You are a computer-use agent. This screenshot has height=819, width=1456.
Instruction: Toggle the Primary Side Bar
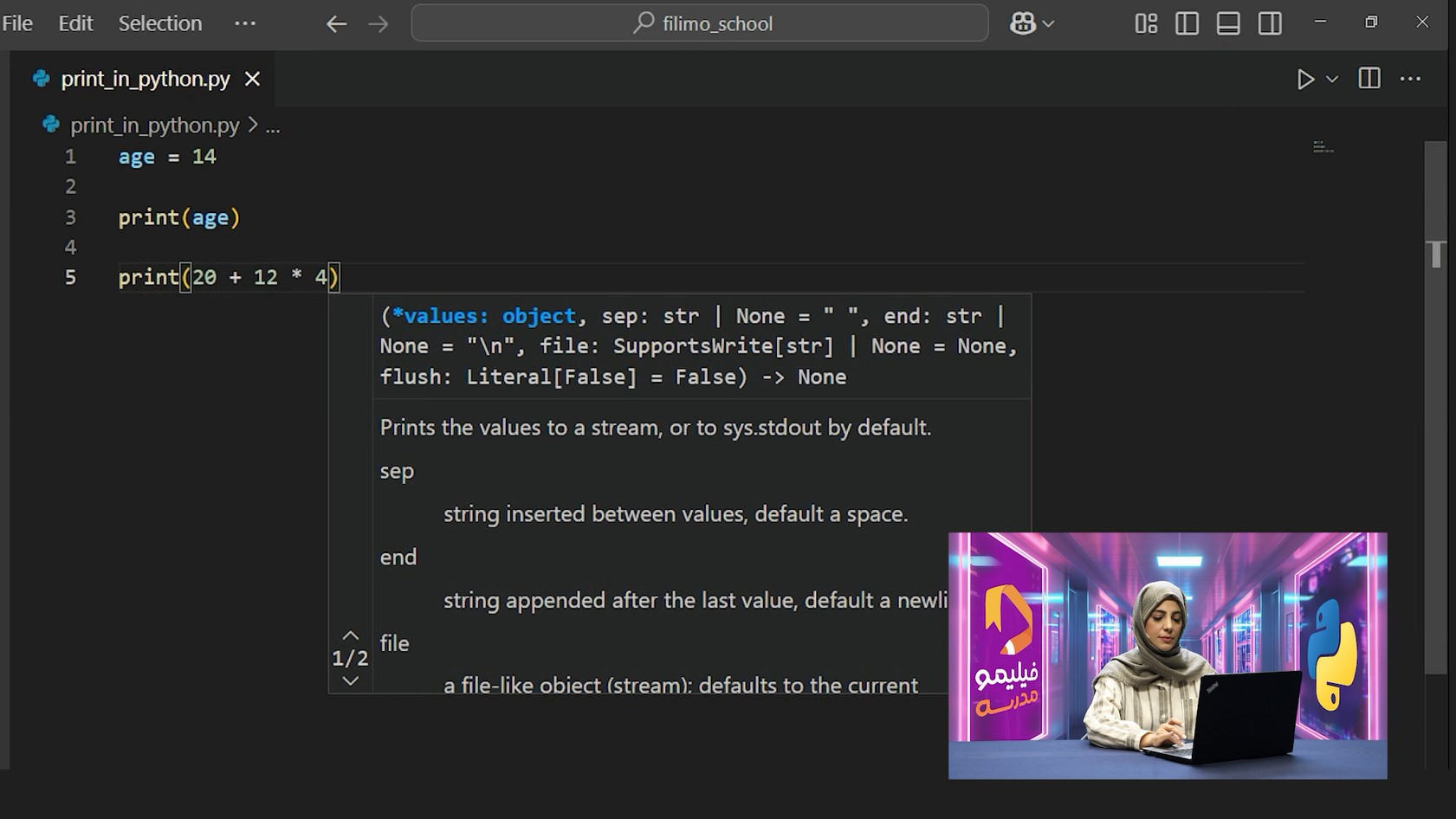1187,23
